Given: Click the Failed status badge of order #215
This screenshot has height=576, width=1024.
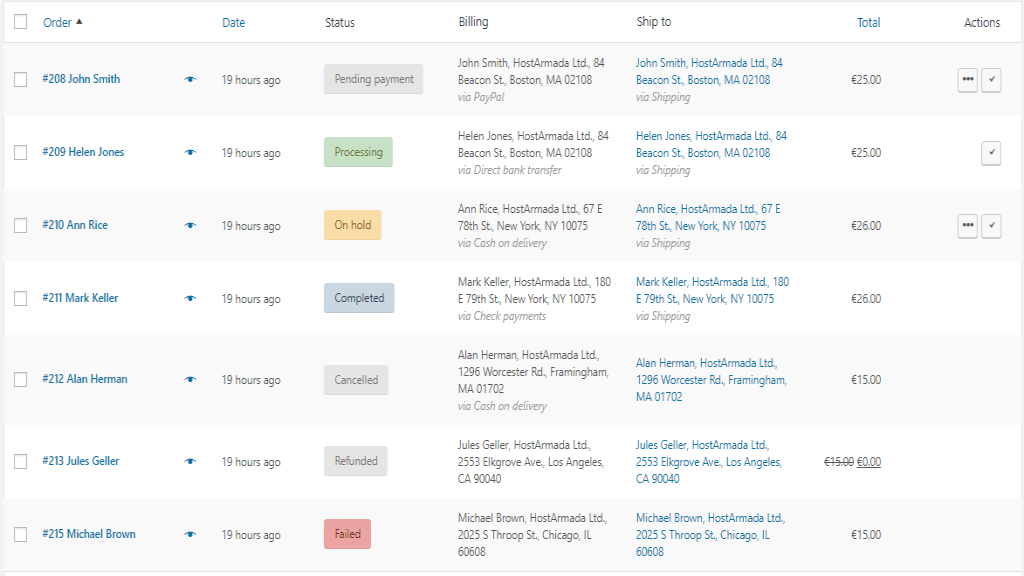Looking at the screenshot, I should 347,534.
